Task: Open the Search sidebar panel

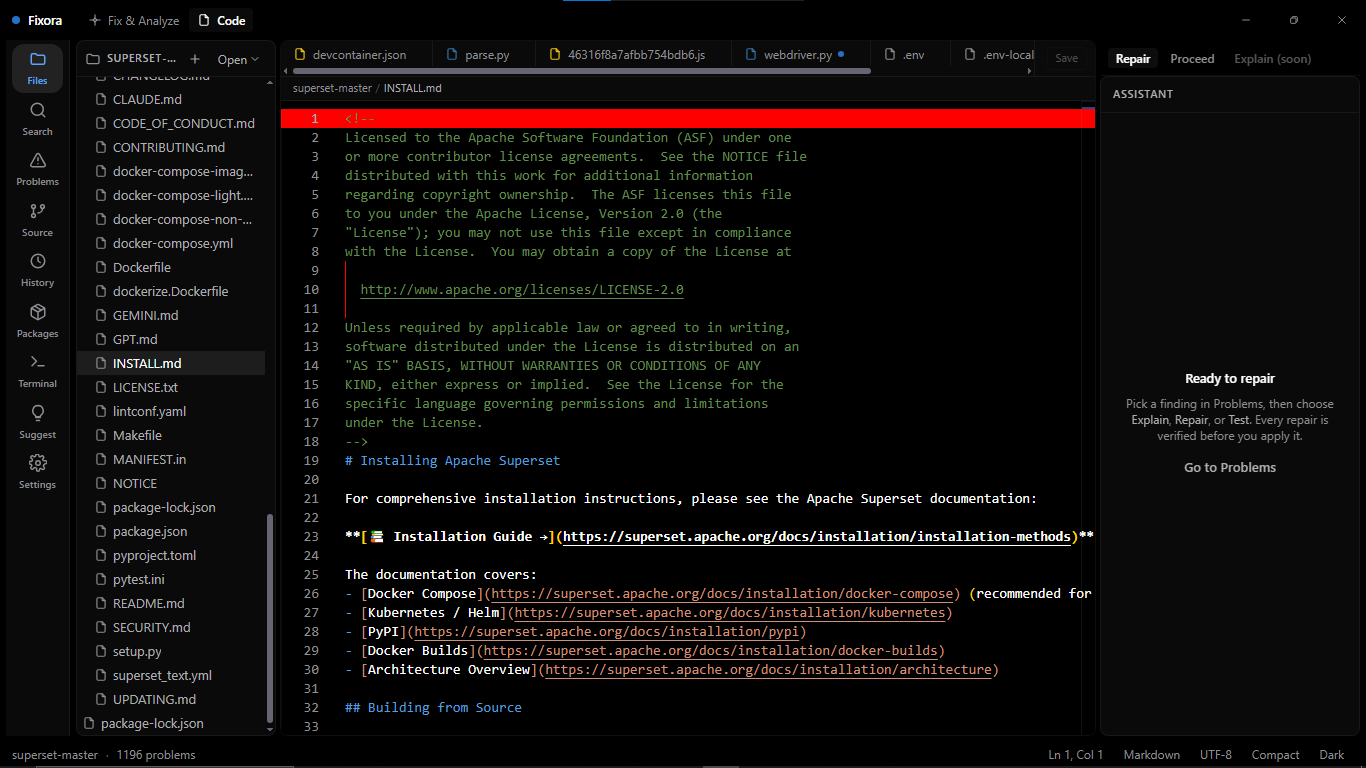Action: pyautogui.click(x=37, y=119)
